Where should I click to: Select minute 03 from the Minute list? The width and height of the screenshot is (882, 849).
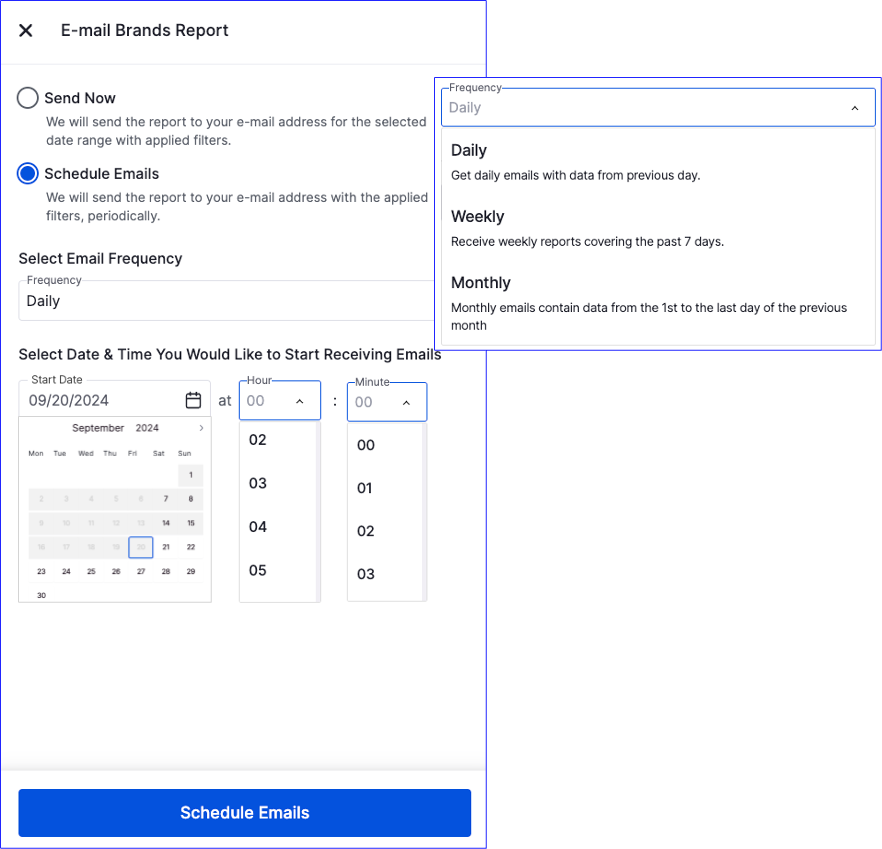[363, 574]
